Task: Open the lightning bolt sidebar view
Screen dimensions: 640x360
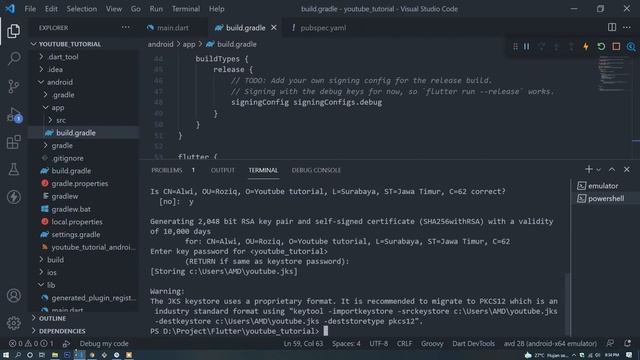Action: tap(13, 197)
